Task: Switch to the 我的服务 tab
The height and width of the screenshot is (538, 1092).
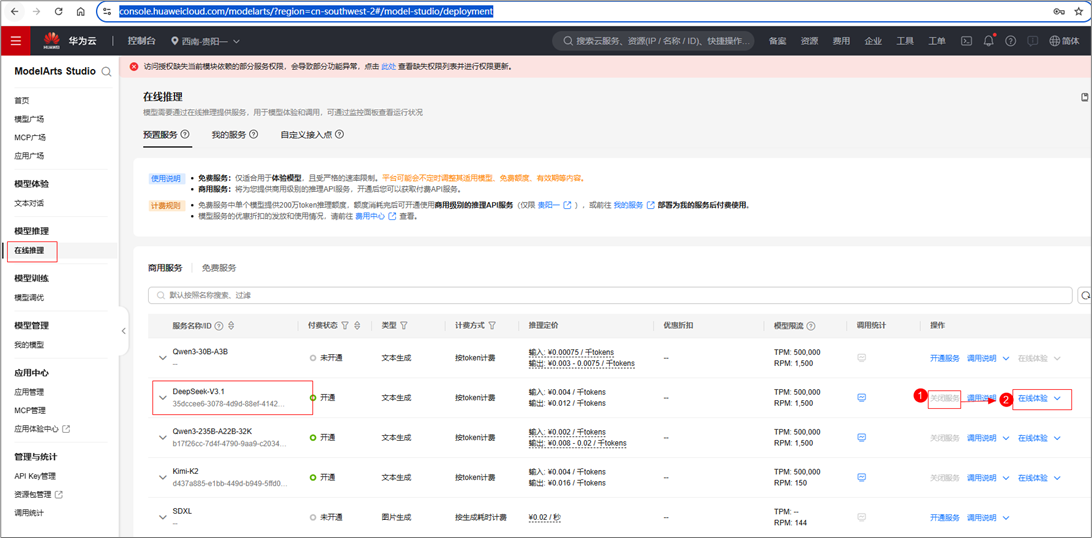Action: pyautogui.click(x=229, y=134)
